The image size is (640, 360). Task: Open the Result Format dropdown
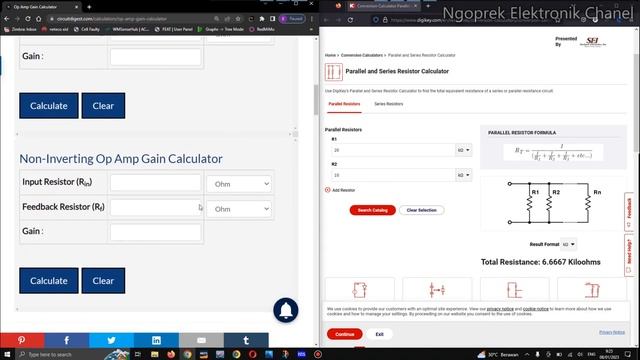coord(569,244)
